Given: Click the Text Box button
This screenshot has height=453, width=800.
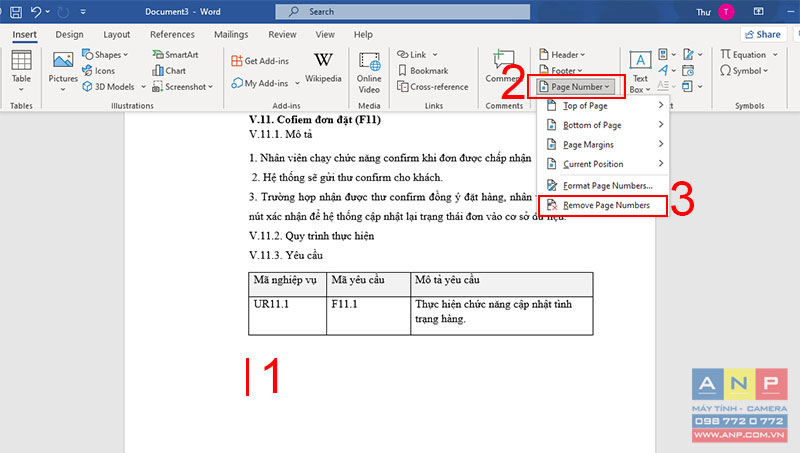Looking at the screenshot, I should [640, 72].
